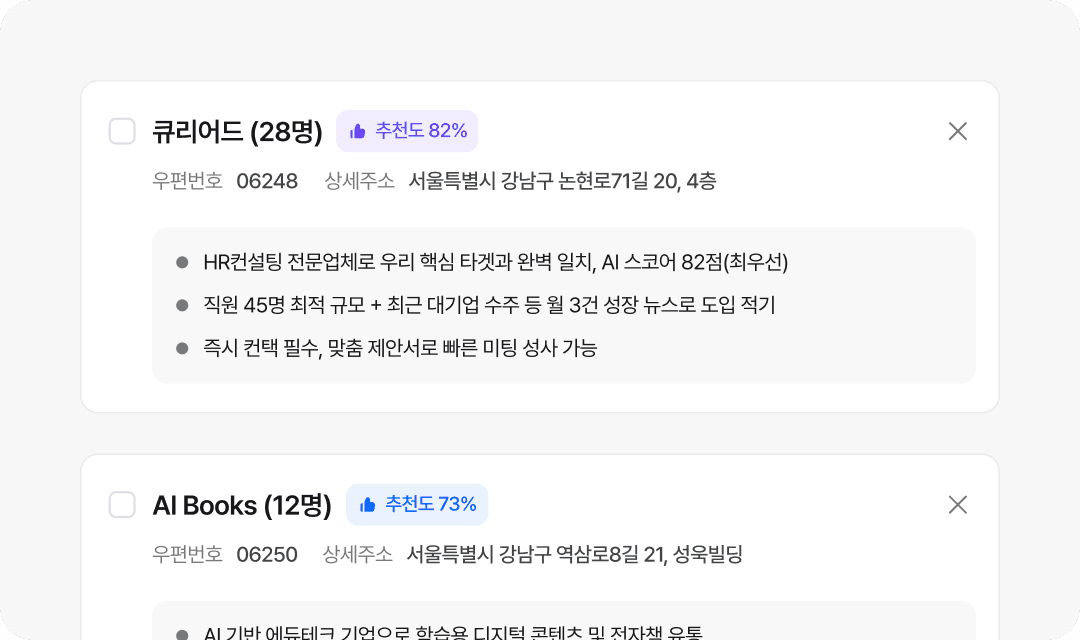The width and height of the screenshot is (1080, 640).
Task: Click the thumbs-up icon beside 추천도 73%
Action: 368,505
